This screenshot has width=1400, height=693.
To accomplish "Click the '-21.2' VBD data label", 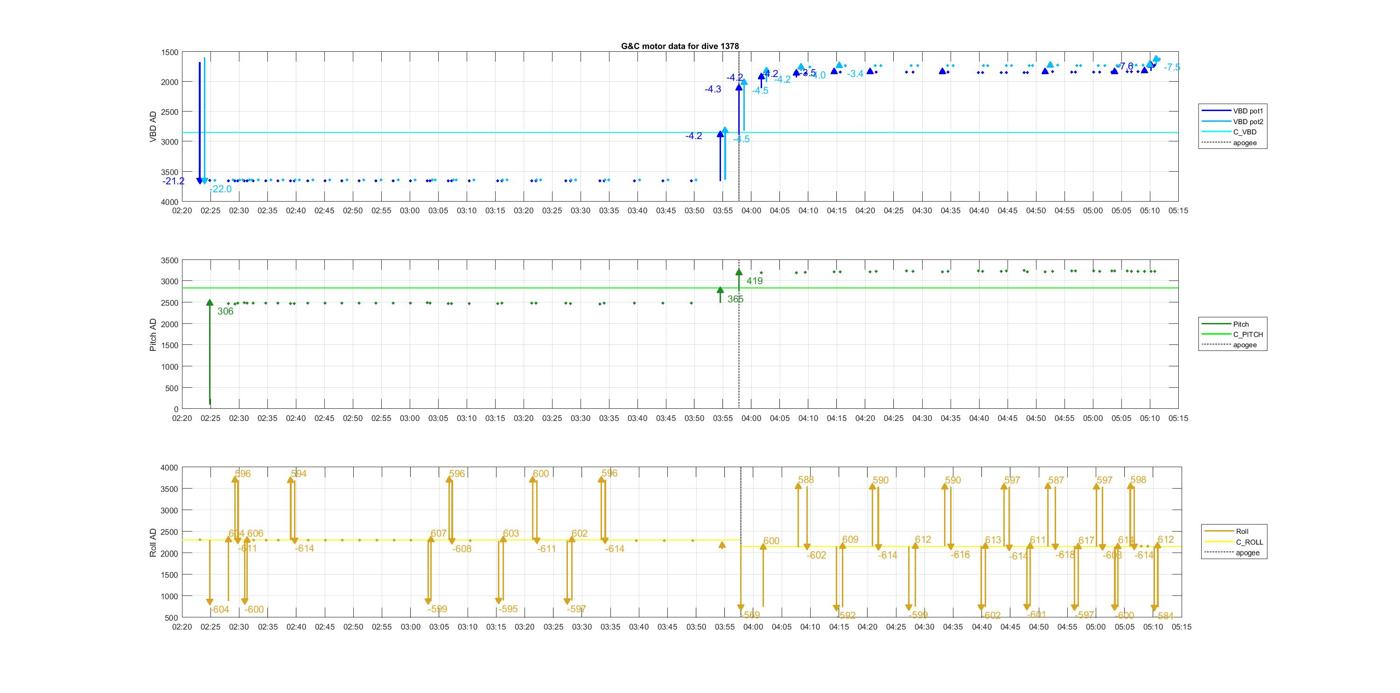I will tap(174, 181).
